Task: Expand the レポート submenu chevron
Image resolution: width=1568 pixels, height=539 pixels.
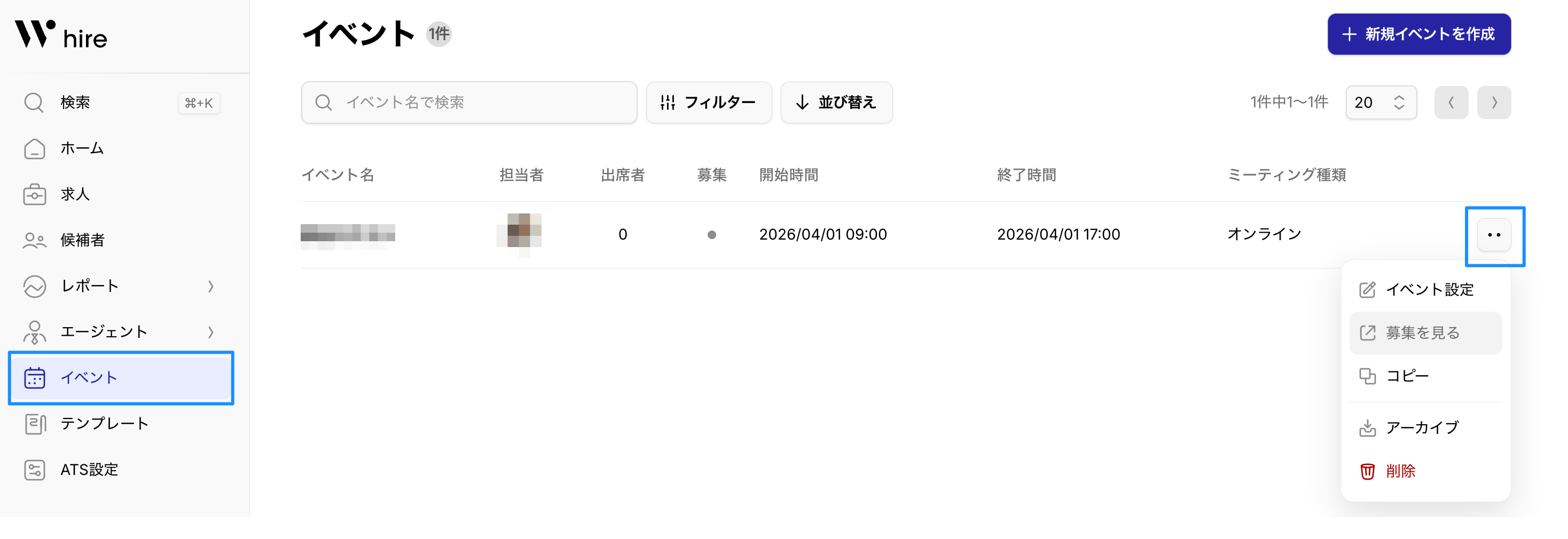Action: (x=210, y=286)
